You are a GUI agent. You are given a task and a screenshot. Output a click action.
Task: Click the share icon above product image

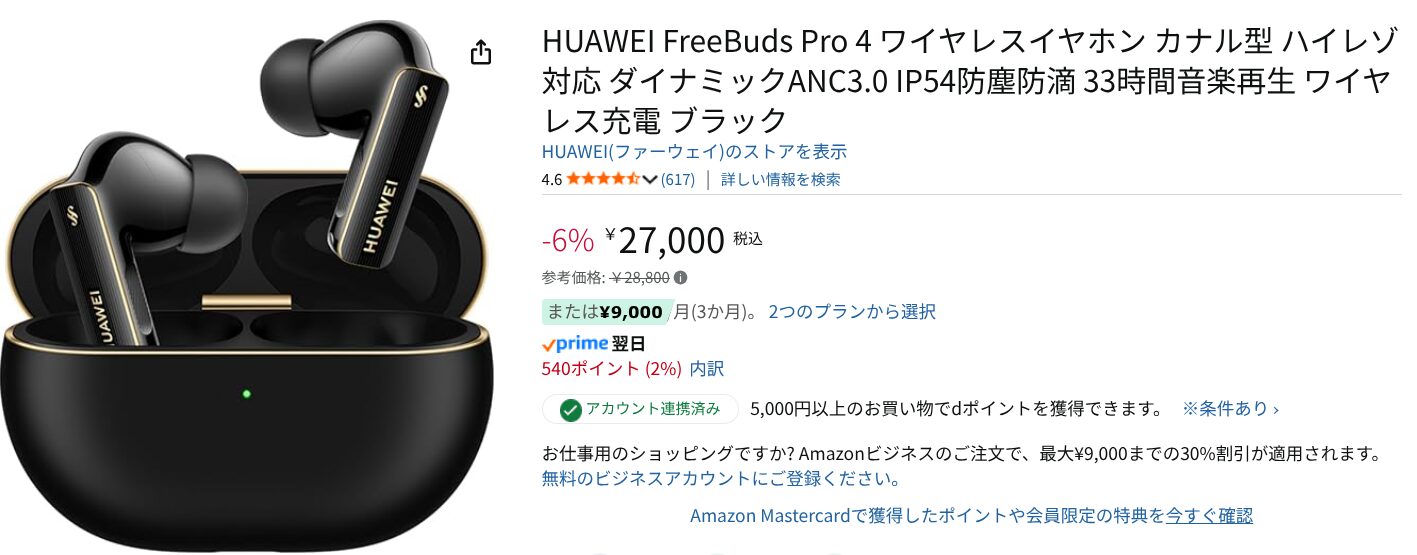pos(481,52)
